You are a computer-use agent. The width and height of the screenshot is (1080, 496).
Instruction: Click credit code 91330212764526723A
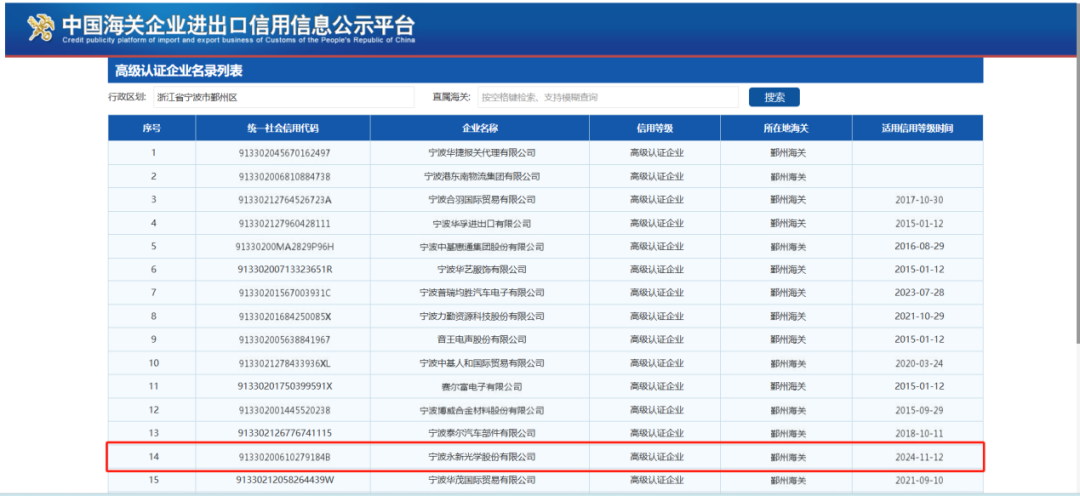(x=284, y=200)
